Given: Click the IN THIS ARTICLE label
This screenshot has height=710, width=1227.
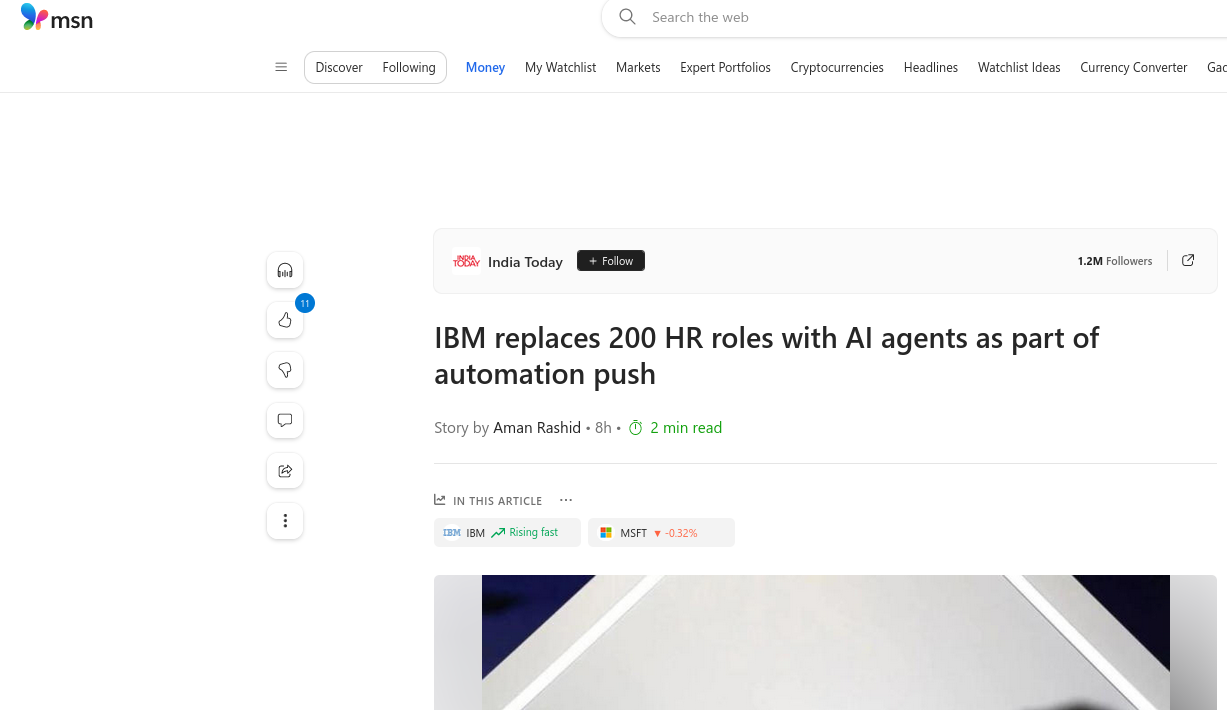Looking at the screenshot, I should (497, 501).
